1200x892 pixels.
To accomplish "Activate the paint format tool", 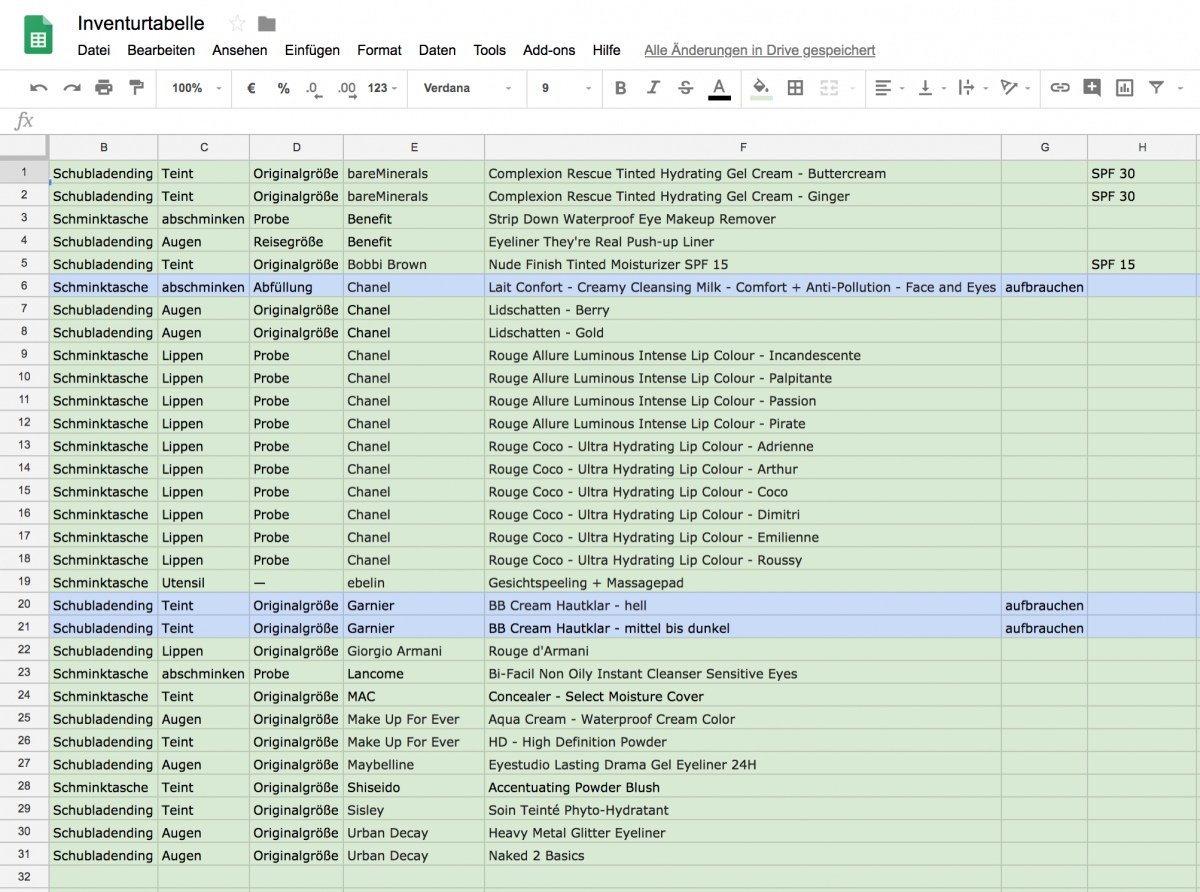I will point(136,88).
